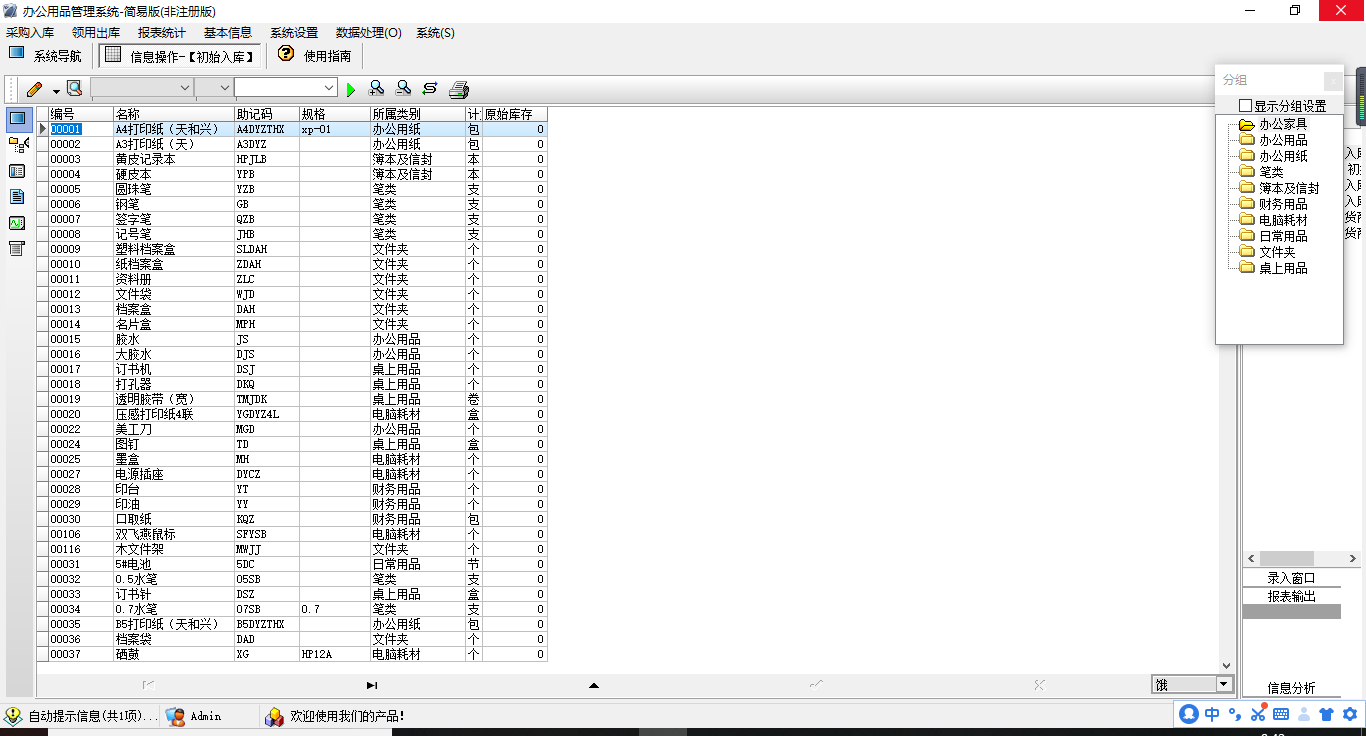Select the 00037 code cell
The width and height of the screenshot is (1366, 736).
[81, 654]
